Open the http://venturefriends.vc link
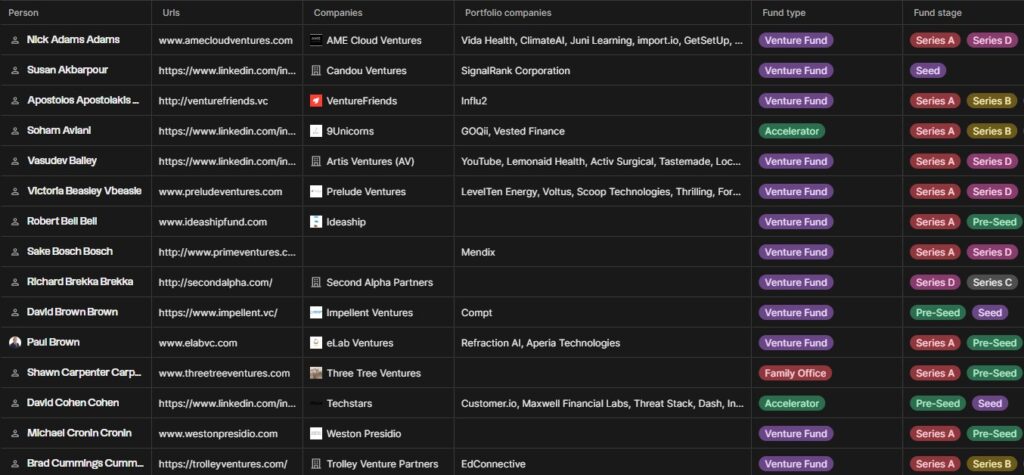 click(213, 101)
